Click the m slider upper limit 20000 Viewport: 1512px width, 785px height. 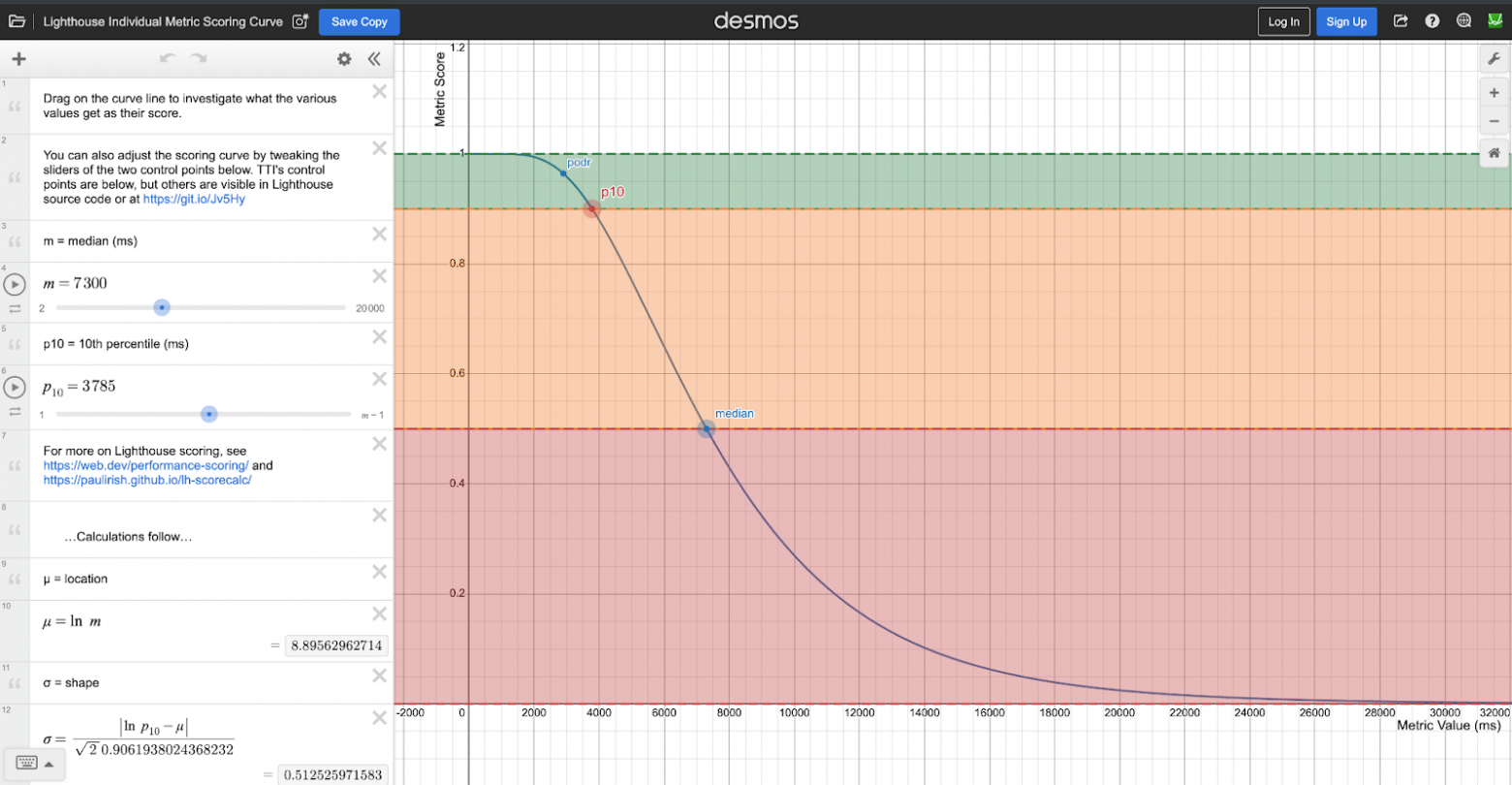coord(369,308)
